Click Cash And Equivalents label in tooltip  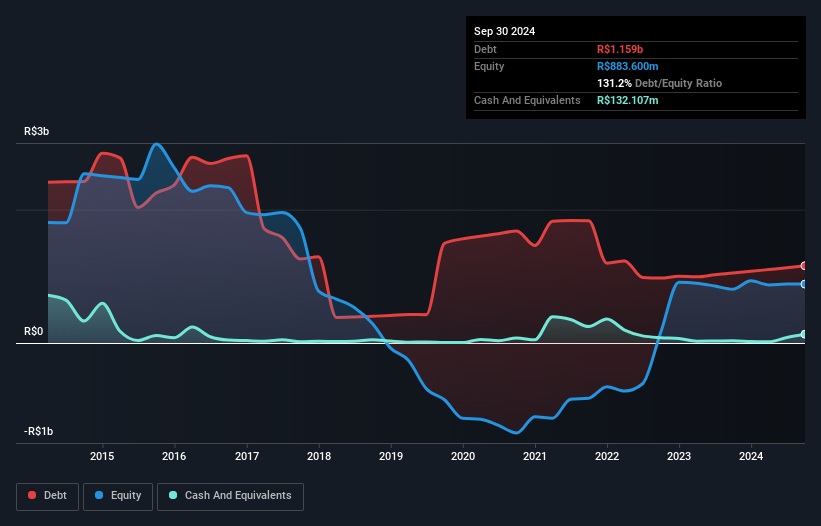pyautogui.click(x=527, y=100)
